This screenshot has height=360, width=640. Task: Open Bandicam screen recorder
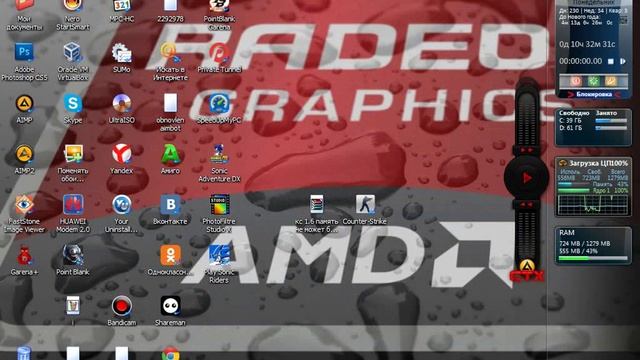coord(122,306)
